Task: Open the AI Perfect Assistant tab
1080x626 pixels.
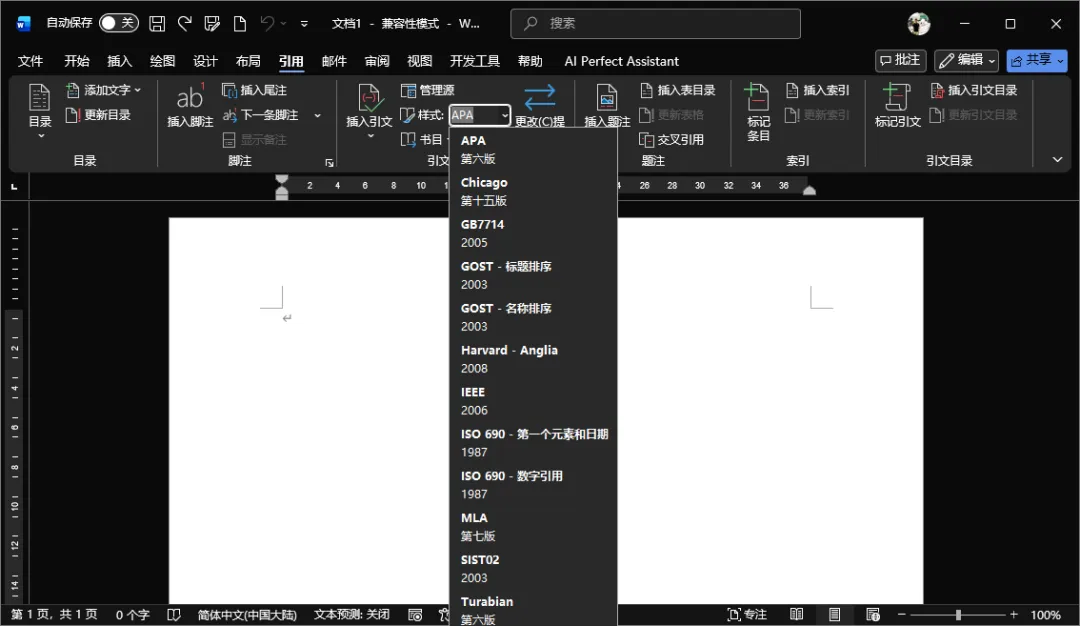Action: point(621,61)
